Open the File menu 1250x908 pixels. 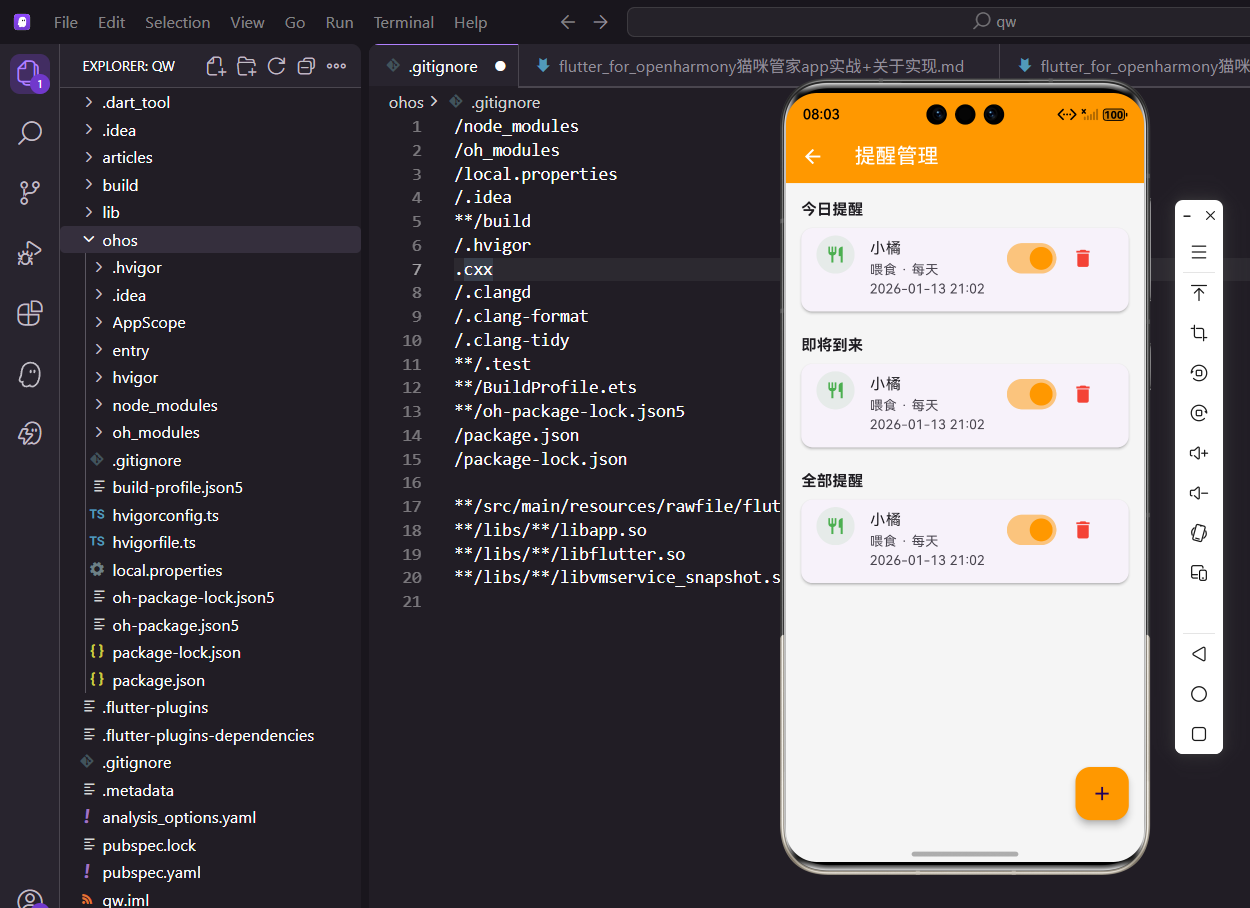pos(66,22)
